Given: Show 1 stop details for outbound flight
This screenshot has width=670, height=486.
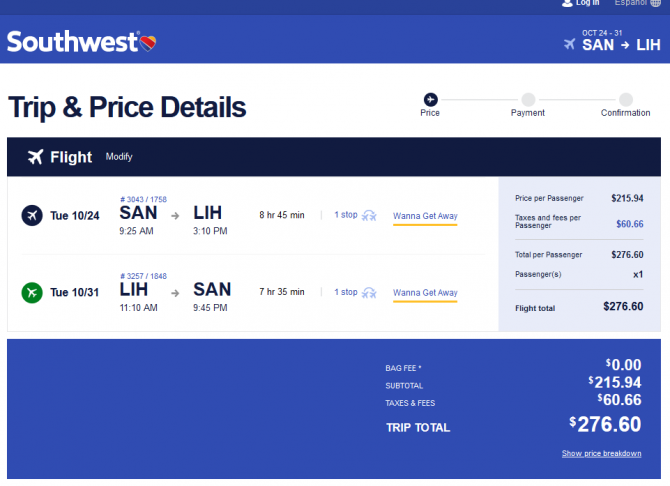Looking at the screenshot, I should point(346,215).
